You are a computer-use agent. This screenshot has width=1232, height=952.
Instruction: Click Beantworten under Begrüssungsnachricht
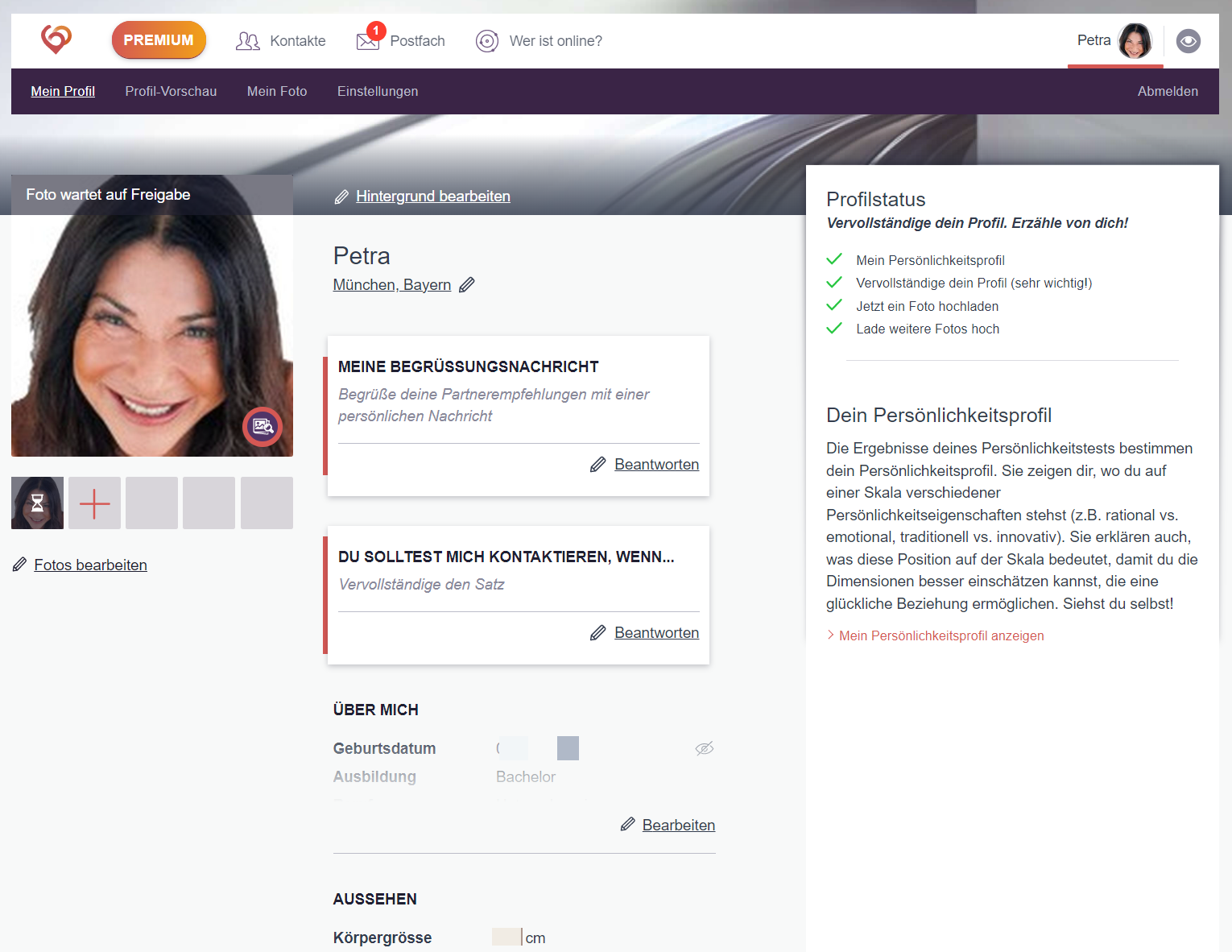pyautogui.click(x=656, y=465)
